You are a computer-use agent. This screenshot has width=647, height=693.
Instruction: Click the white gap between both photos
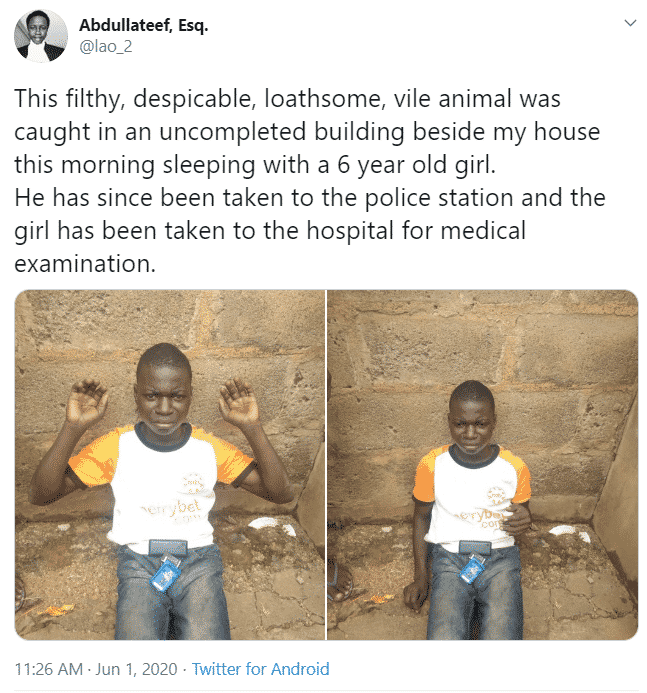[326, 464]
